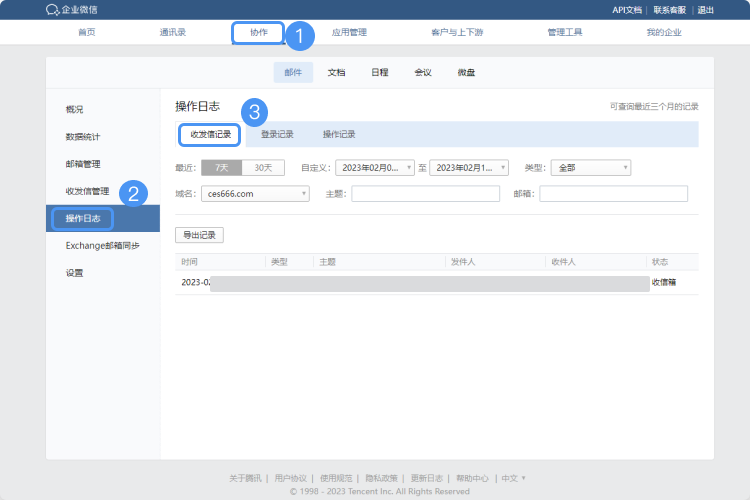Screen dimensions: 750x500
Task: Switch to the 日程 sub-tab
Action: (x=380, y=72)
